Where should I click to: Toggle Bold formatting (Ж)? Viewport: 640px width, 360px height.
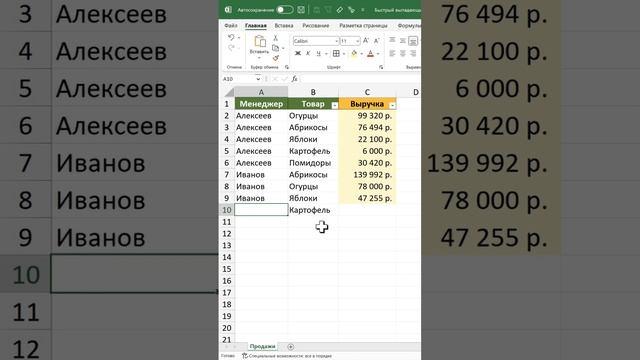coord(298,53)
